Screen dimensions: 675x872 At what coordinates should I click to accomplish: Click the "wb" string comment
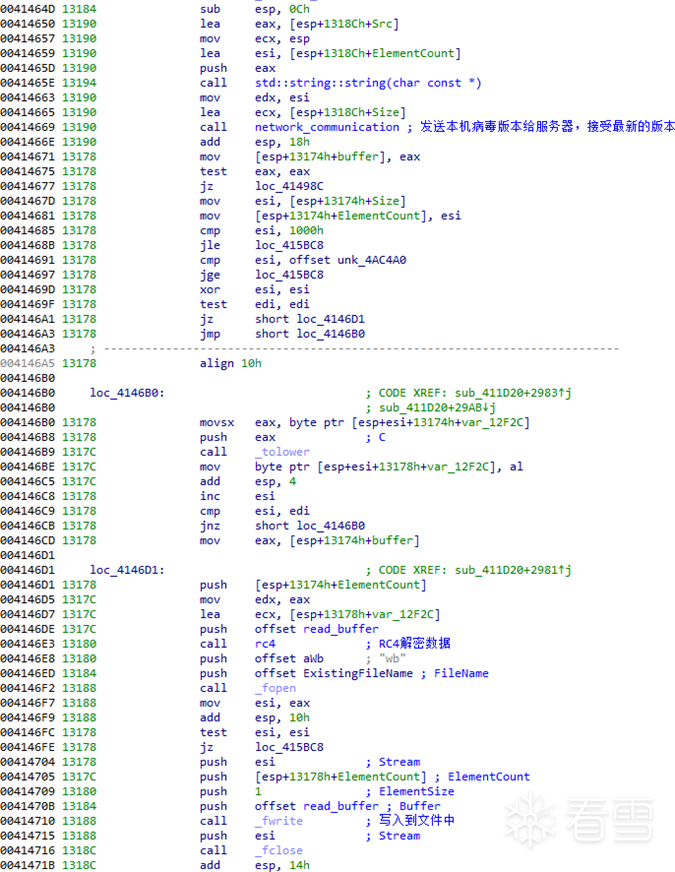(x=392, y=659)
